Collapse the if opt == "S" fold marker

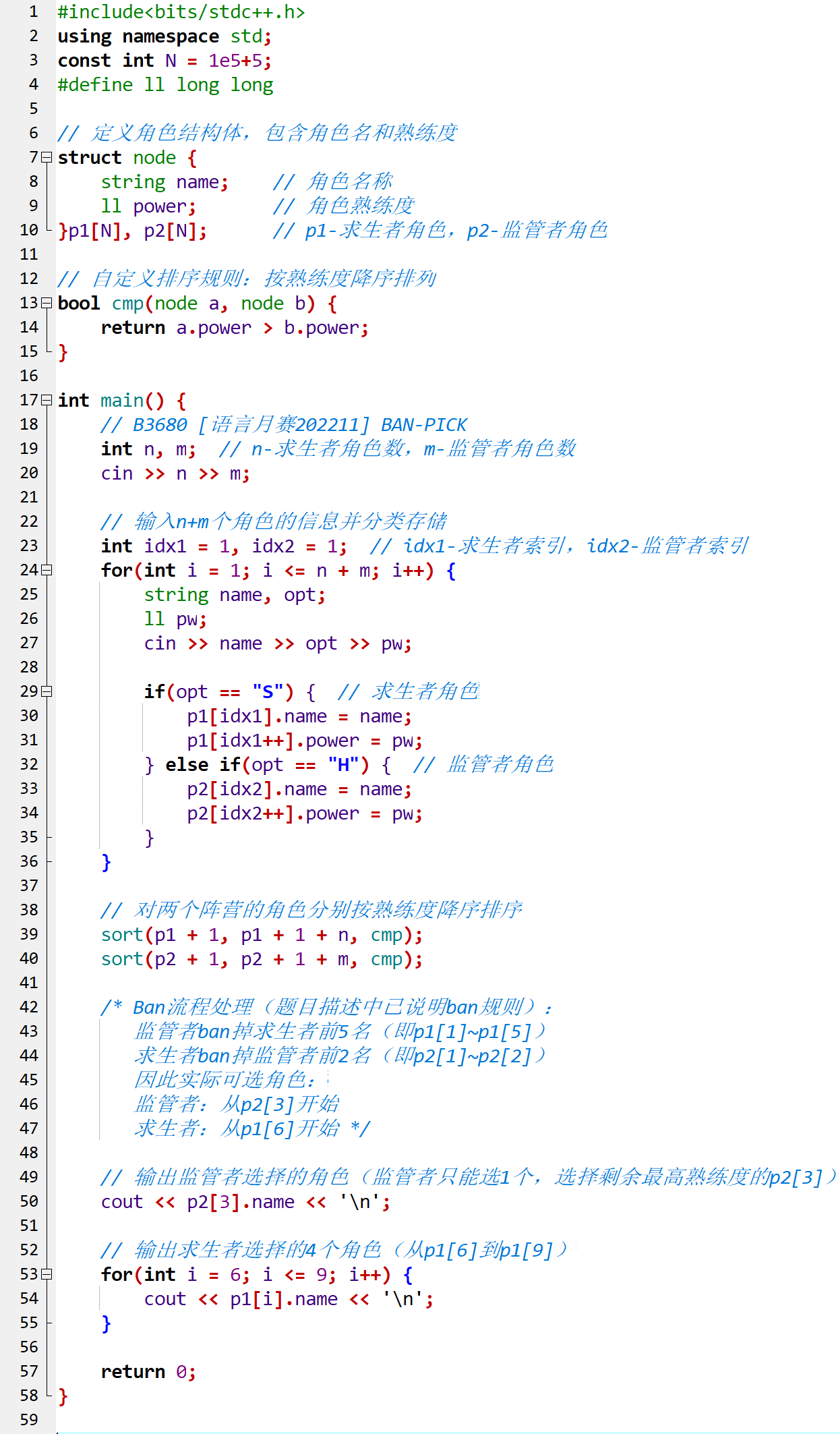pyautogui.click(x=47, y=691)
